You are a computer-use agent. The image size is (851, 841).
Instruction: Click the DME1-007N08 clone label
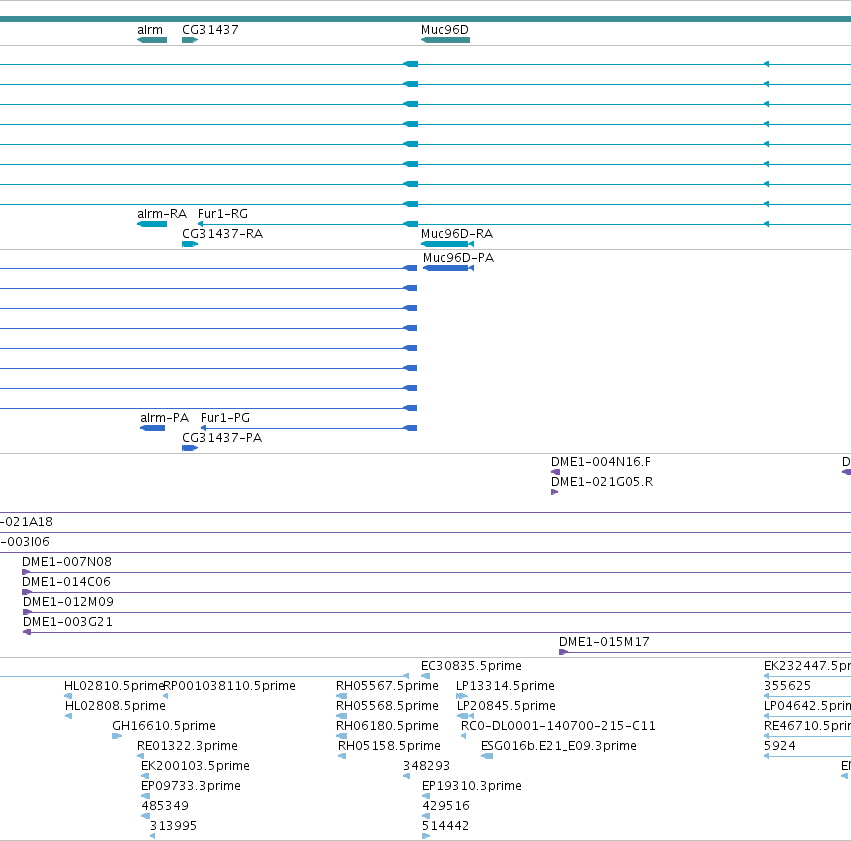click(x=67, y=562)
